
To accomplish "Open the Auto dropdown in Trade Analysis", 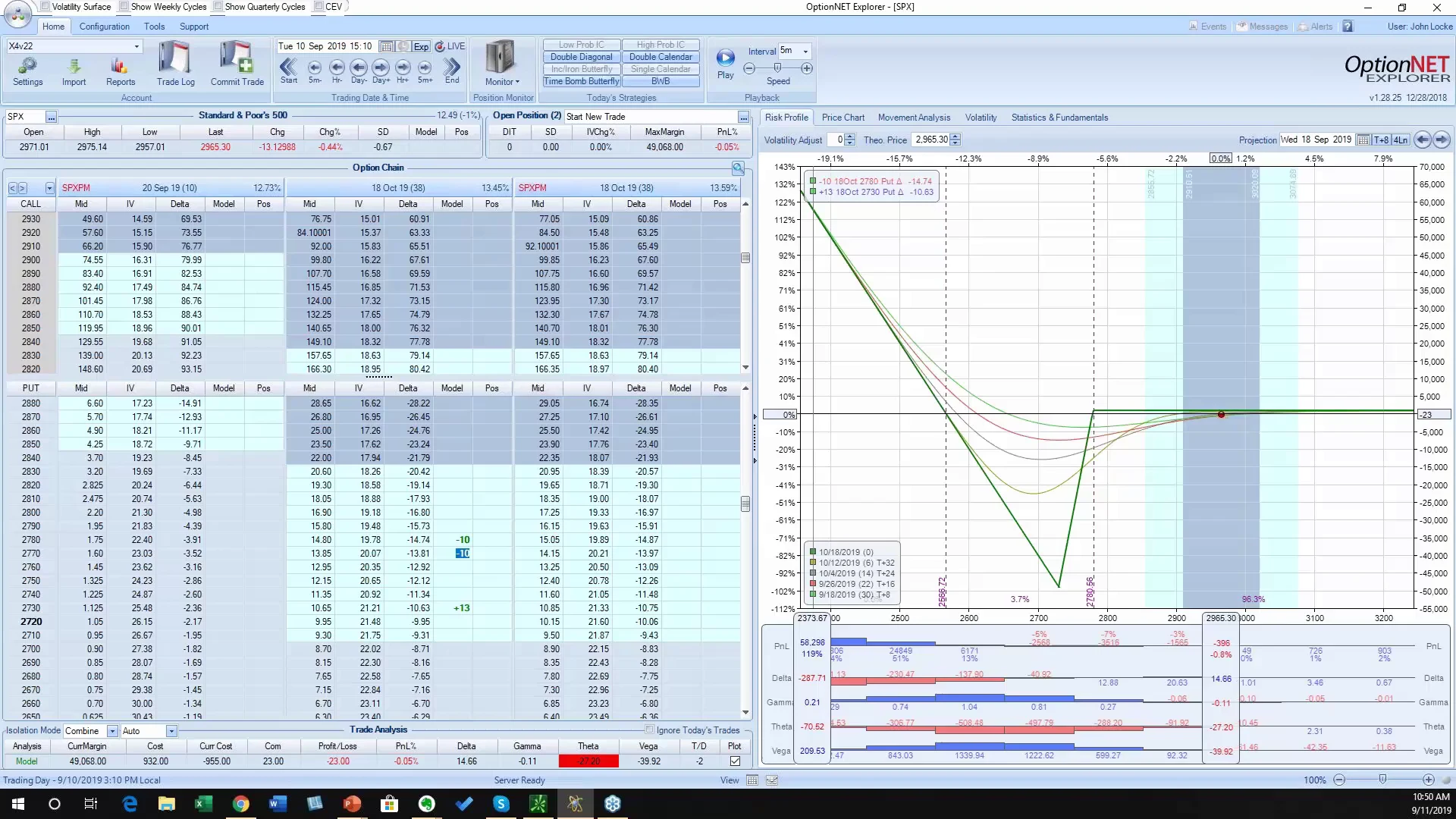I will pyautogui.click(x=171, y=731).
